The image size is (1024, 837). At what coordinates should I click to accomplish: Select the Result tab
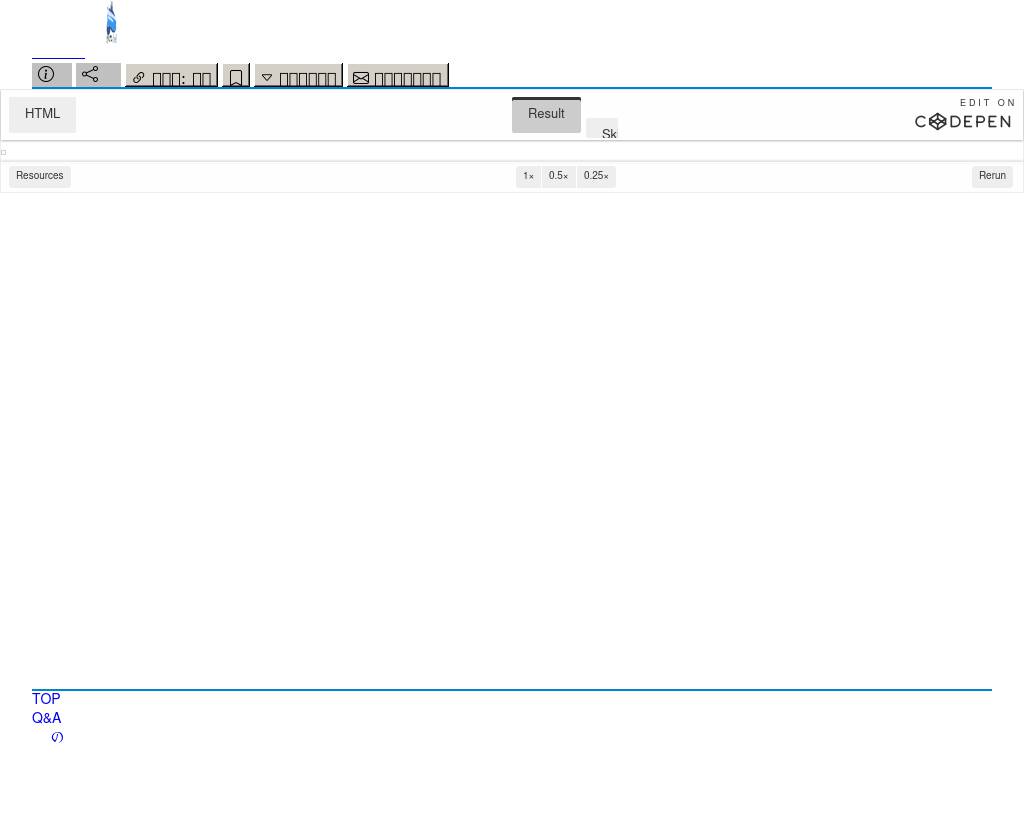click(546, 115)
